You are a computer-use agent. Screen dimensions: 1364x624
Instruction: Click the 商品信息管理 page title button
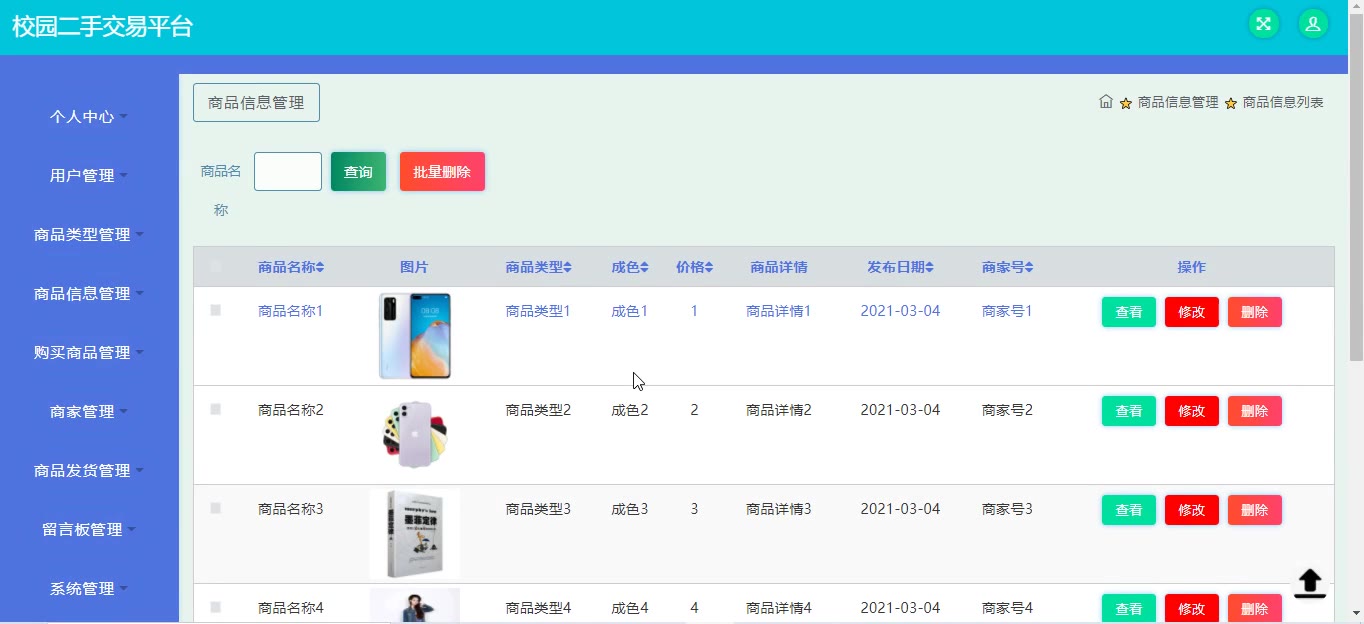[256, 102]
